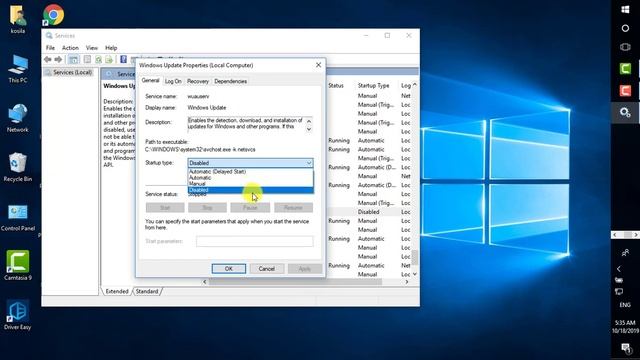The width and height of the screenshot is (640, 360).
Task: Click the Start parameters input field
Action: click(x=255, y=241)
